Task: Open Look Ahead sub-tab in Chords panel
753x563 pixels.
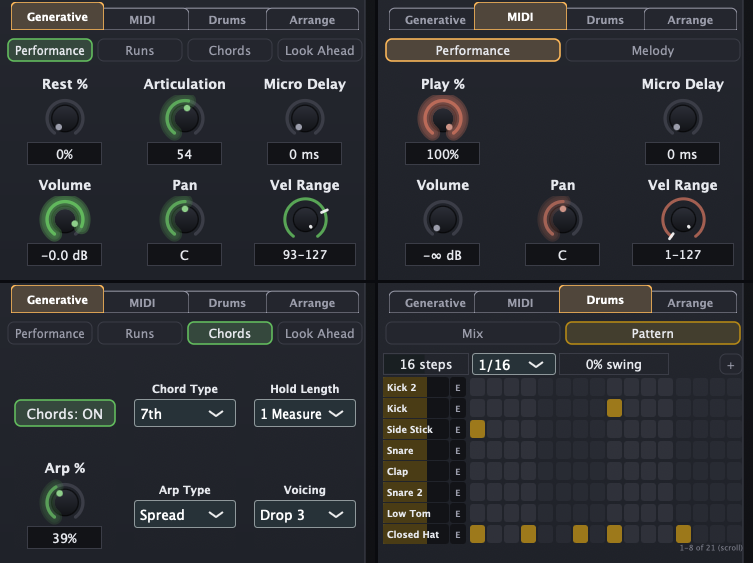Action: 319,333
